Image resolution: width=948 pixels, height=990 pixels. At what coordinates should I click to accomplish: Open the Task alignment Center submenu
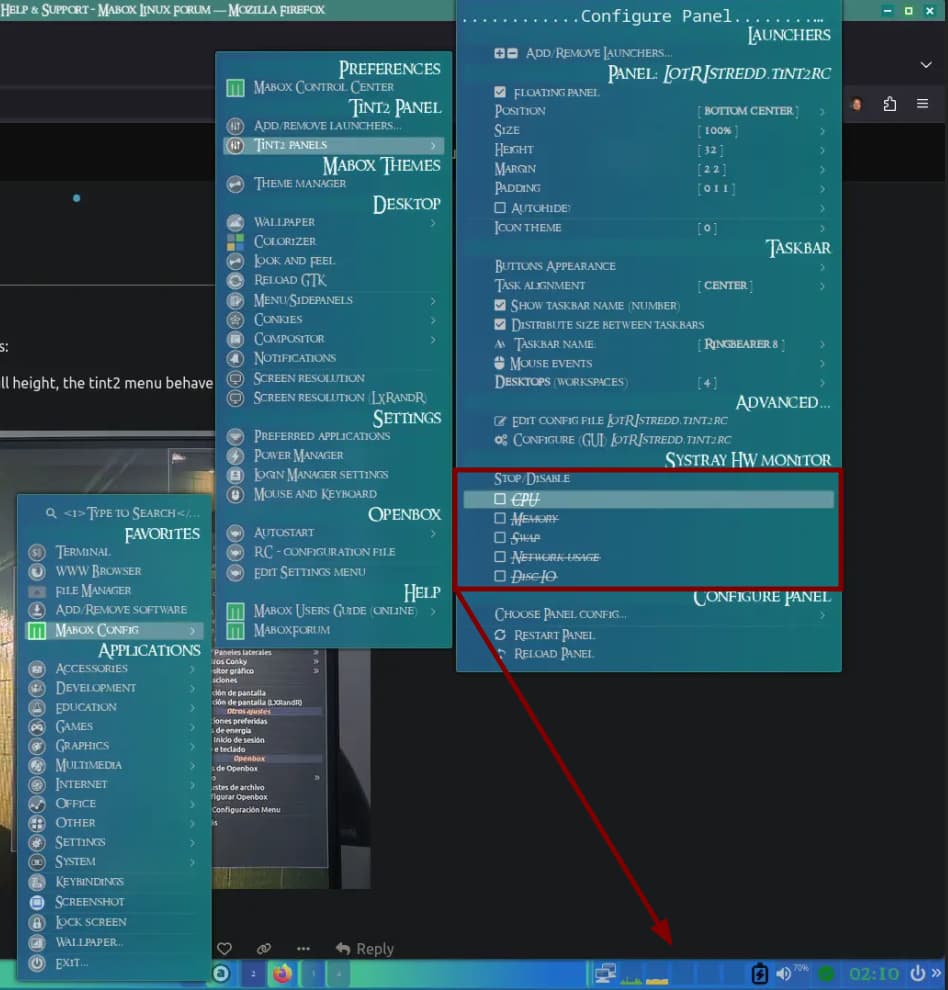760,286
